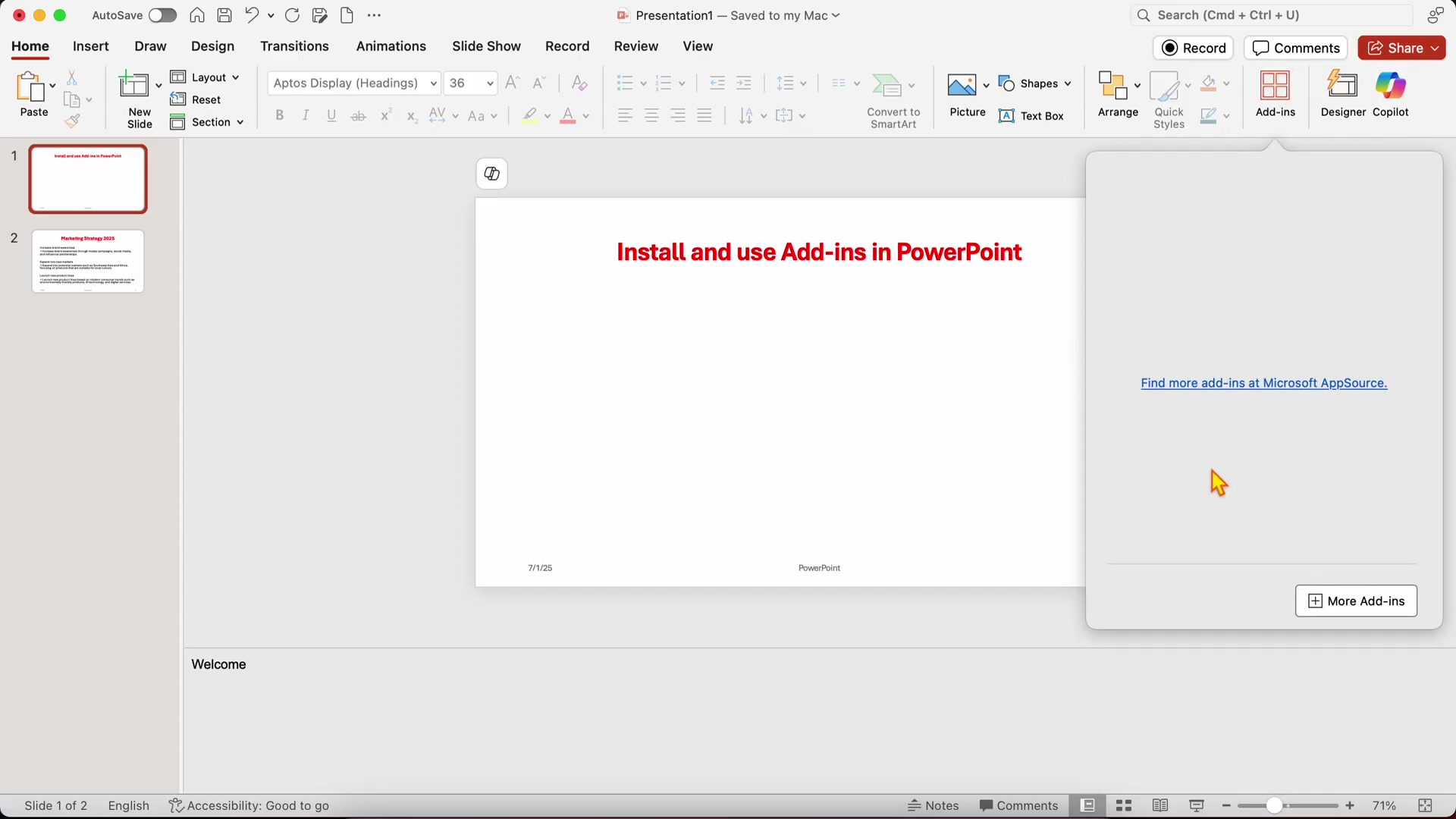This screenshot has width=1456, height=819.
Task: Open the Slide Show tab
Action: click(486, 46)
